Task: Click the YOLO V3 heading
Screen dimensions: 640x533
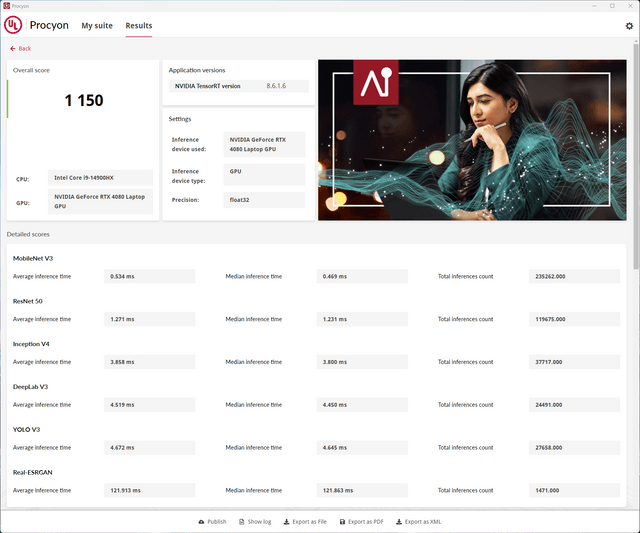Action: 27,430
